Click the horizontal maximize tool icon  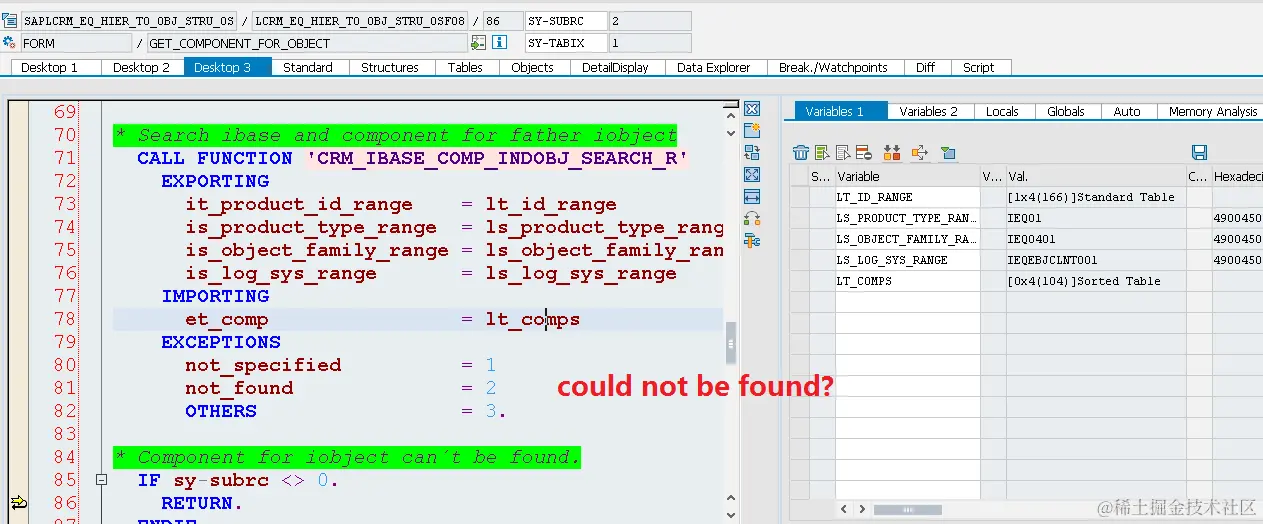tap(752, 196)
